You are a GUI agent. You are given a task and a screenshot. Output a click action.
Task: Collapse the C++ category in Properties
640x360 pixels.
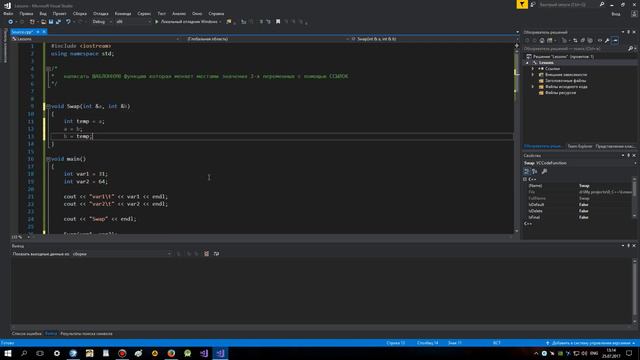click(525, 179)
